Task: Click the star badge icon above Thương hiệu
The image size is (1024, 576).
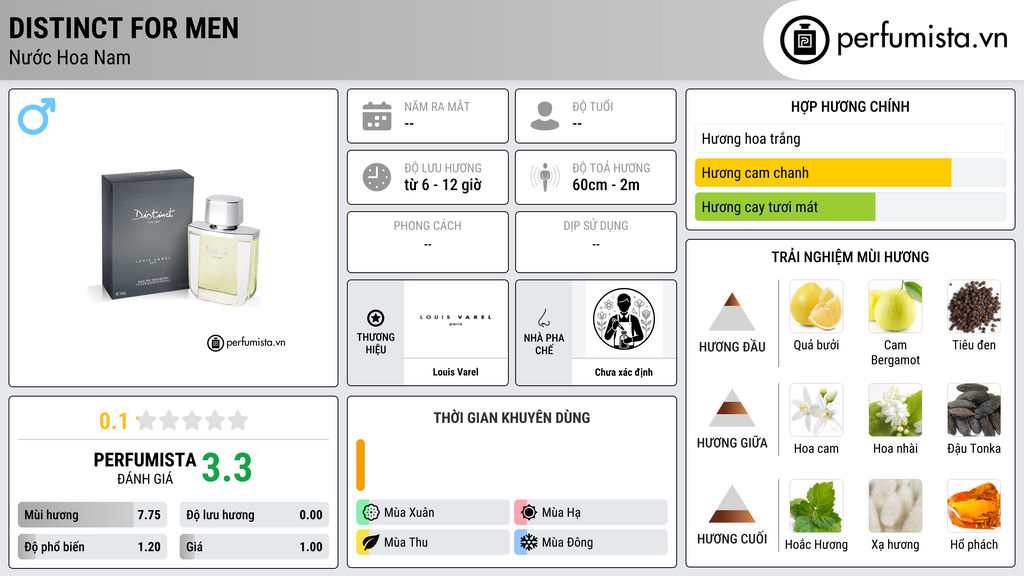Action: pyautogui.click(x=376, y=318)
